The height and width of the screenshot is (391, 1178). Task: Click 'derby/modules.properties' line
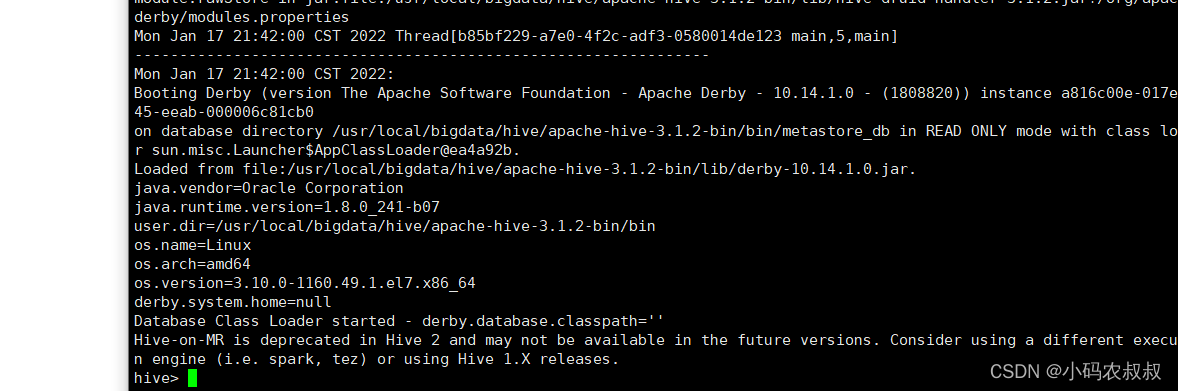click(x=241, y=17)
